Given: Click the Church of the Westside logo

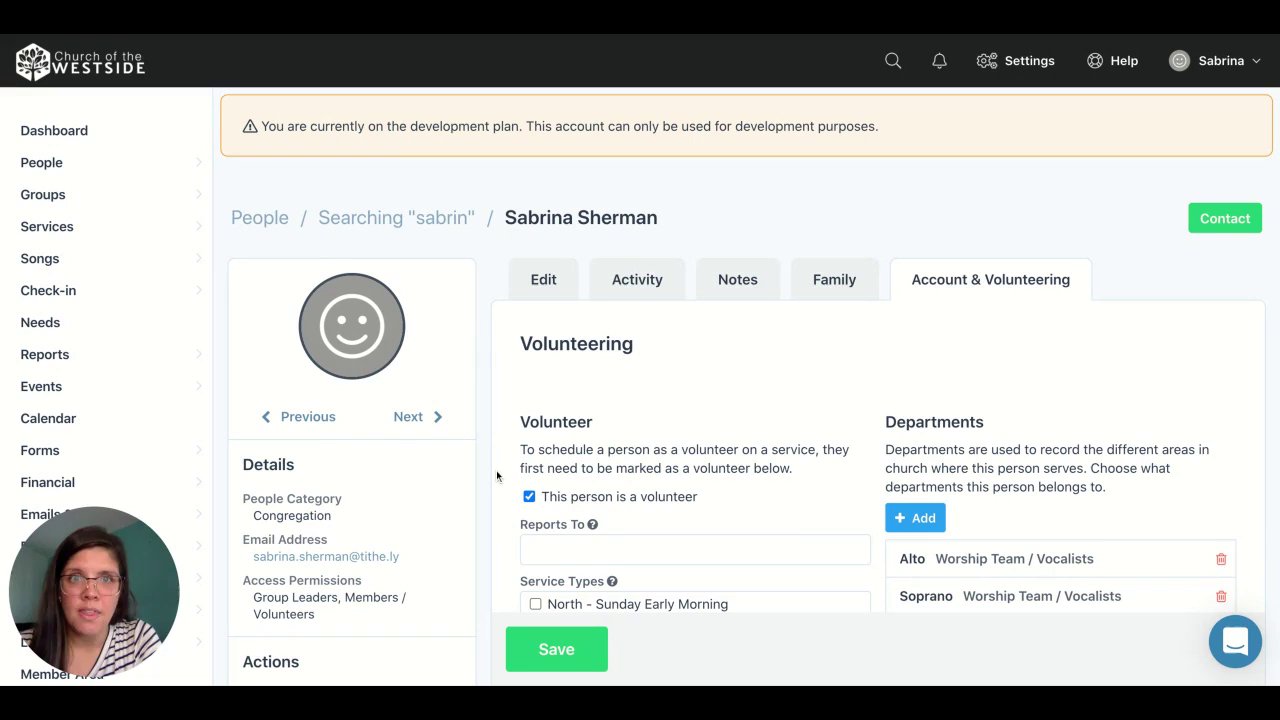Looking at the screenshot, I should [80, 62].
